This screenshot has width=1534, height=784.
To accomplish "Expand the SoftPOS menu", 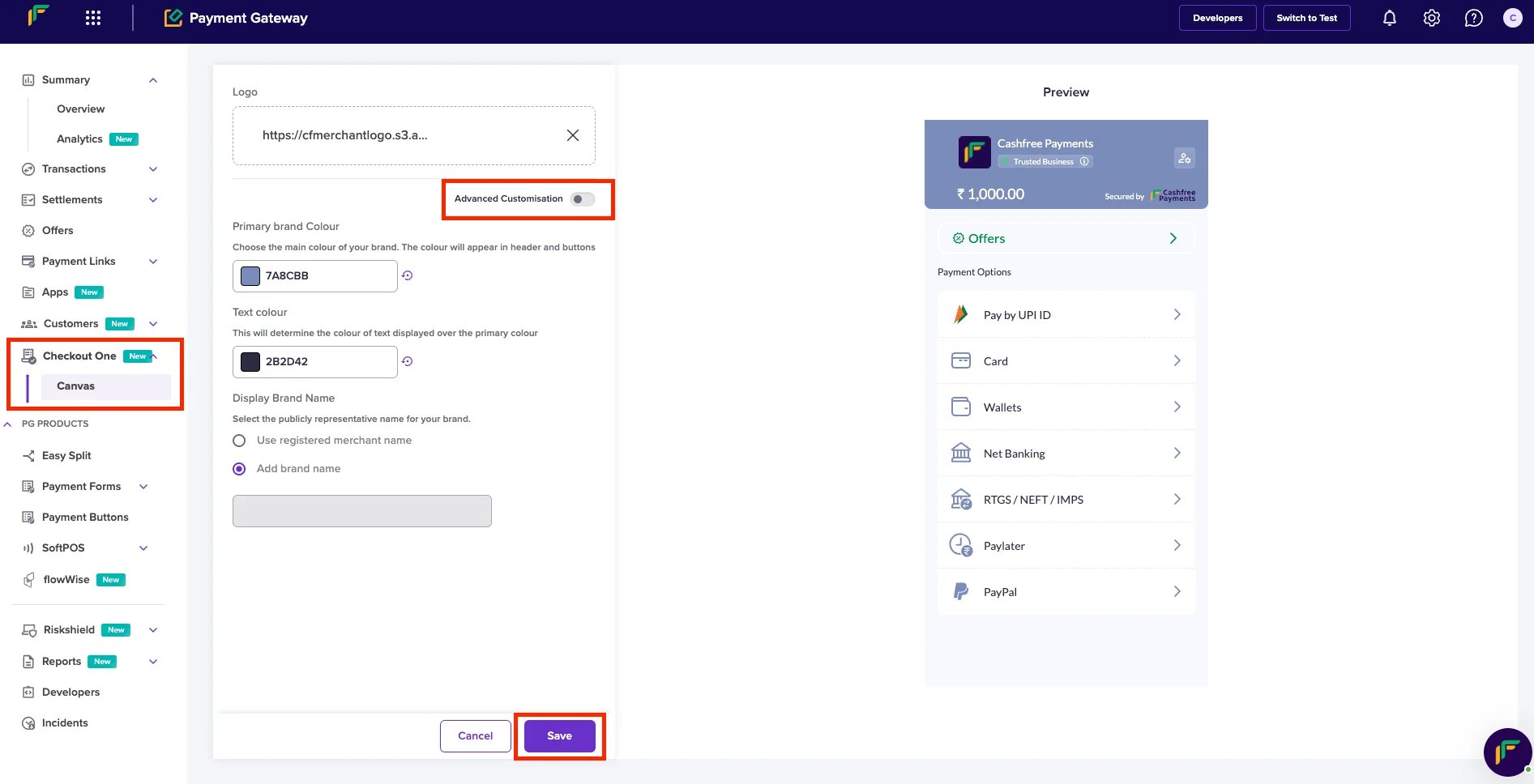I will tap(143, 548).
